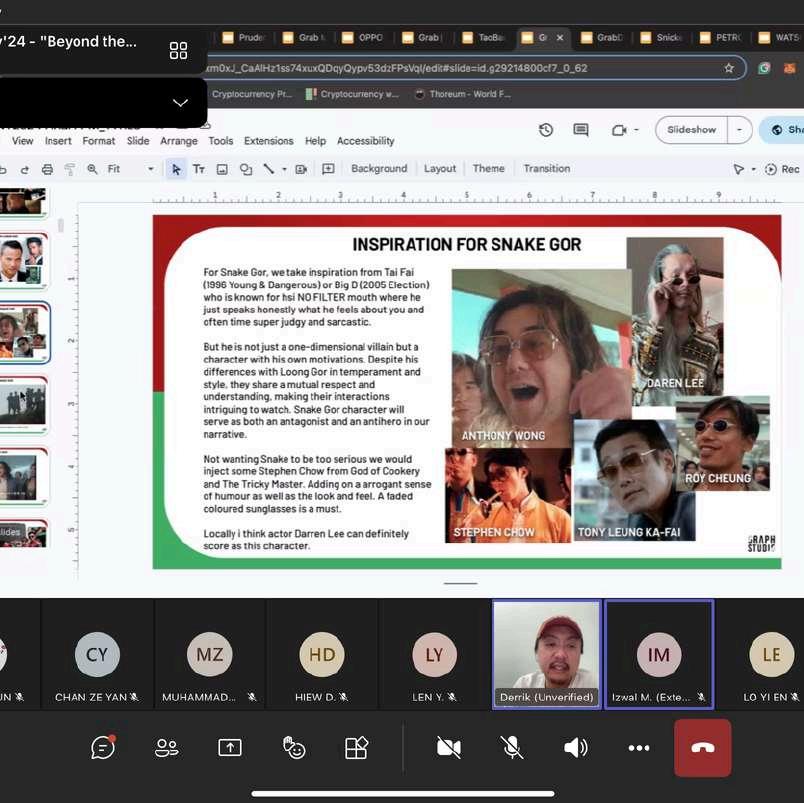Select Derrik's video tile

coord(547,654)
